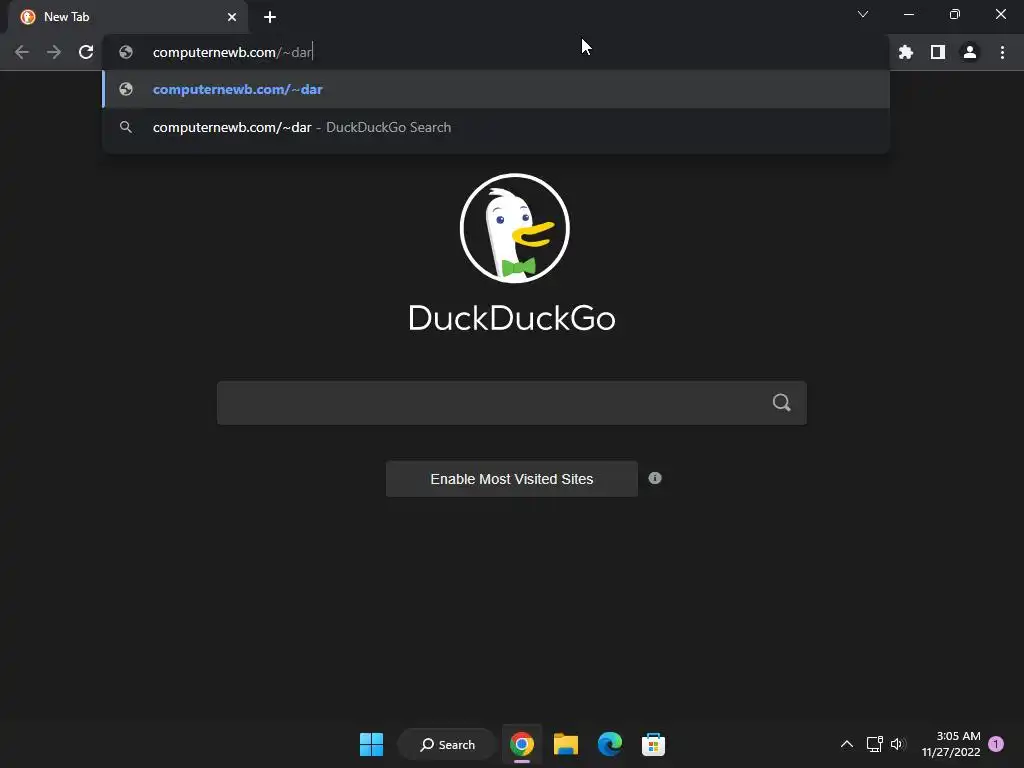Open the tab search chevron

863,14
